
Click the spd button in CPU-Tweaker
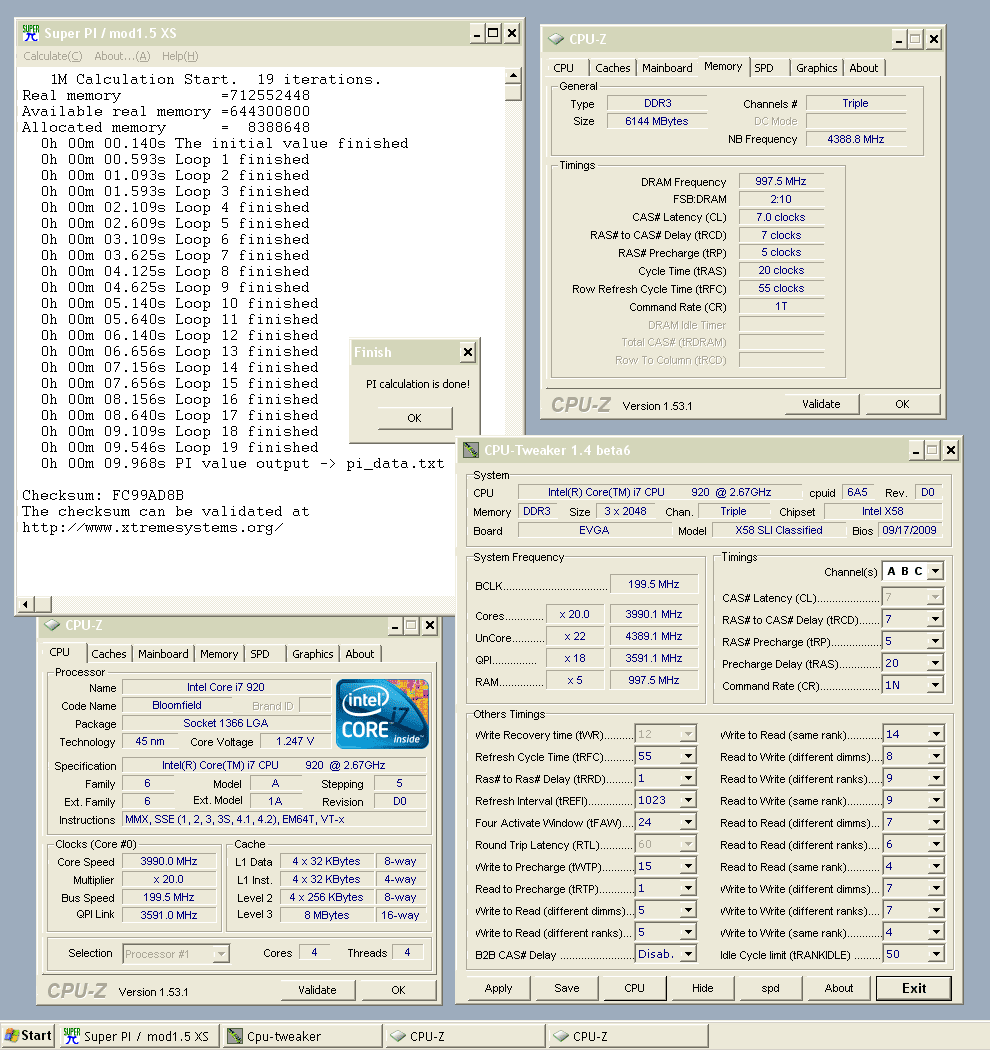(770, 988)
